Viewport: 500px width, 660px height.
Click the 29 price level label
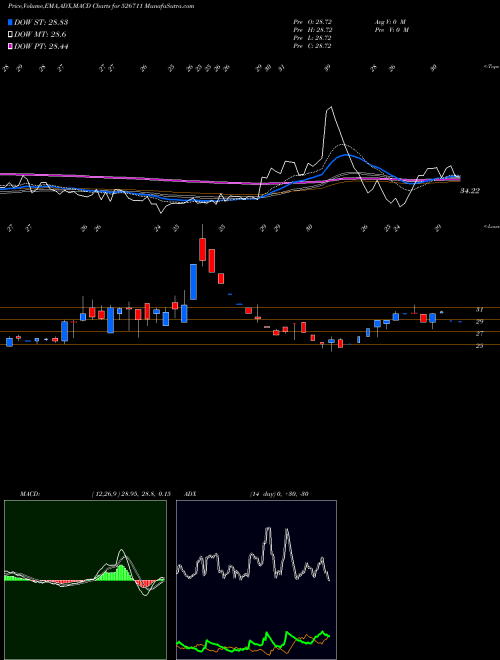point(479,322)
